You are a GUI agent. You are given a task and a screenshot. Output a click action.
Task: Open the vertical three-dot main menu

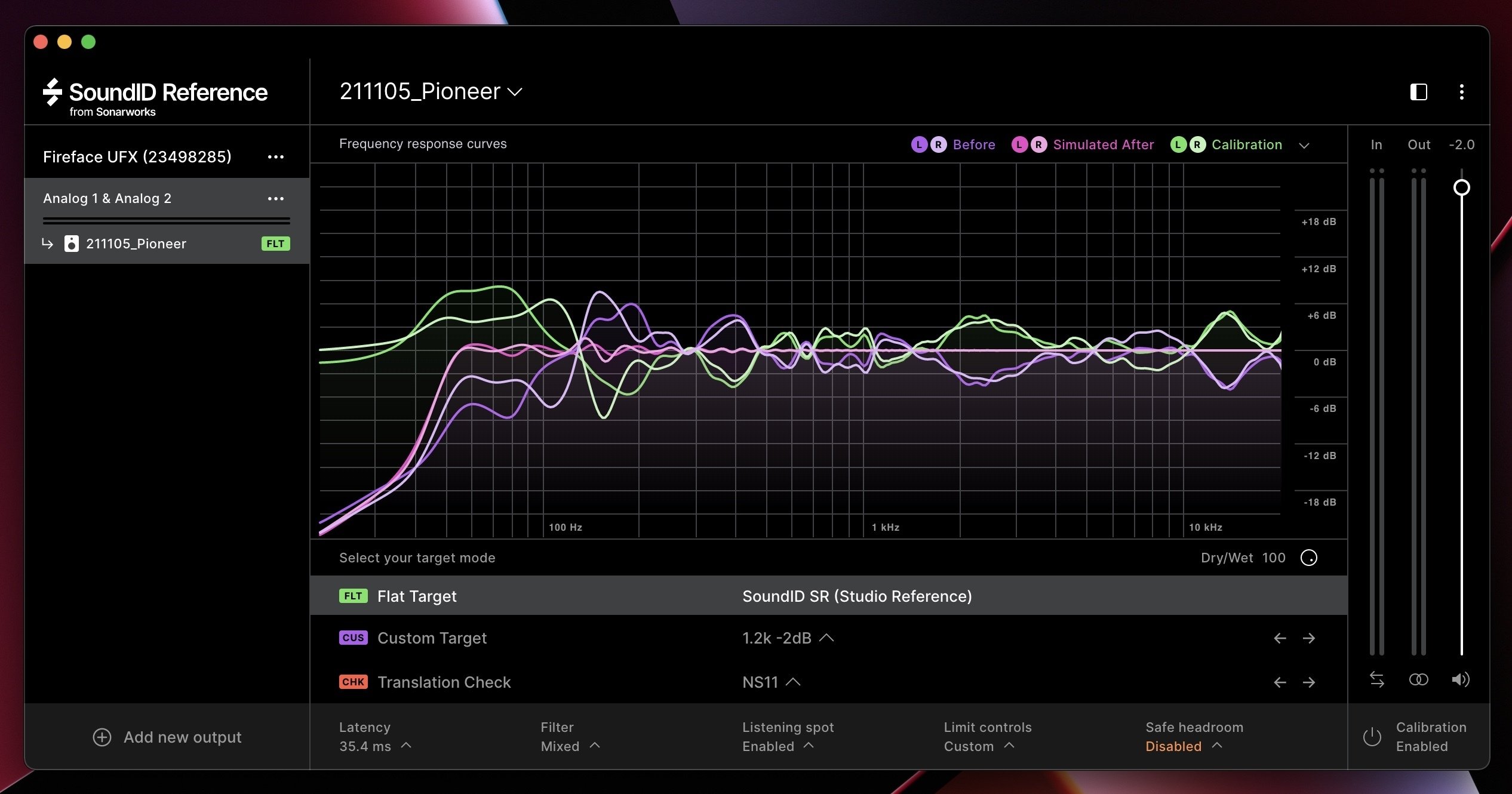coord(1461,92)
